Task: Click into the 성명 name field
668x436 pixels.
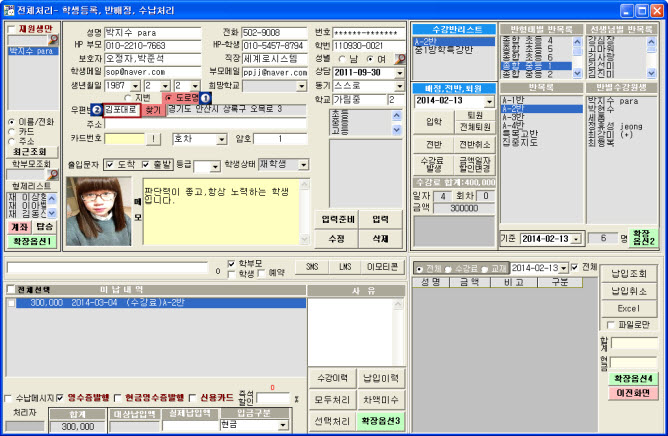Action: [x=153, y=33]
